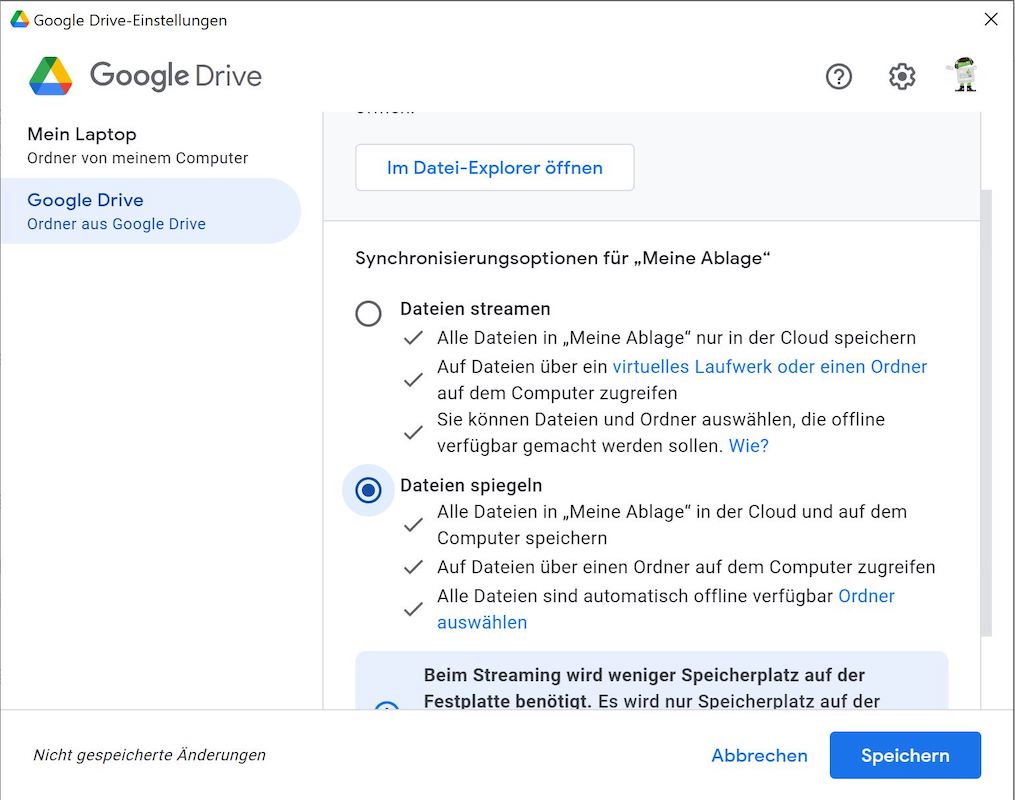Click text Auf Dateien über einen Ordner zugreifen

click(x=686, y=567)
